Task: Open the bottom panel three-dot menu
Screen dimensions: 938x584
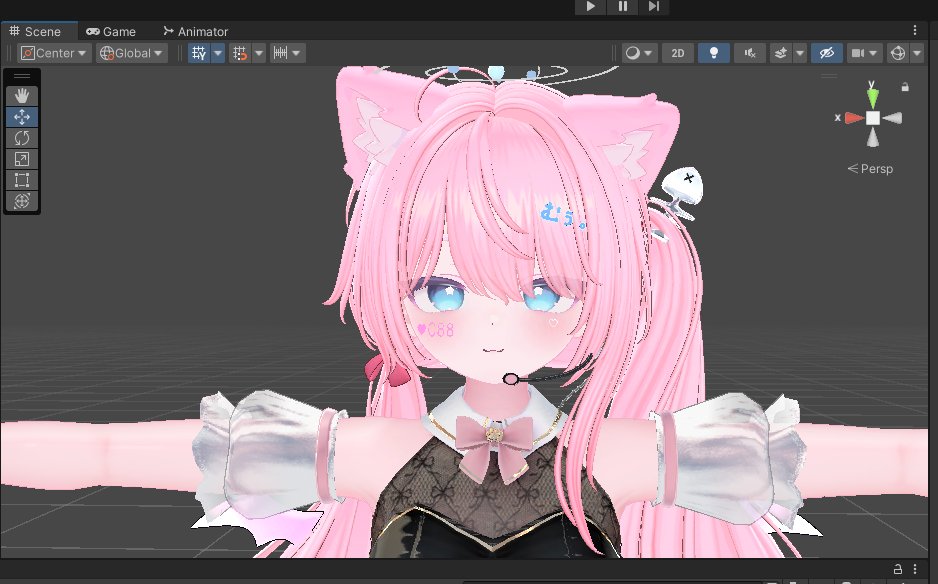Action: coord(915,568)
